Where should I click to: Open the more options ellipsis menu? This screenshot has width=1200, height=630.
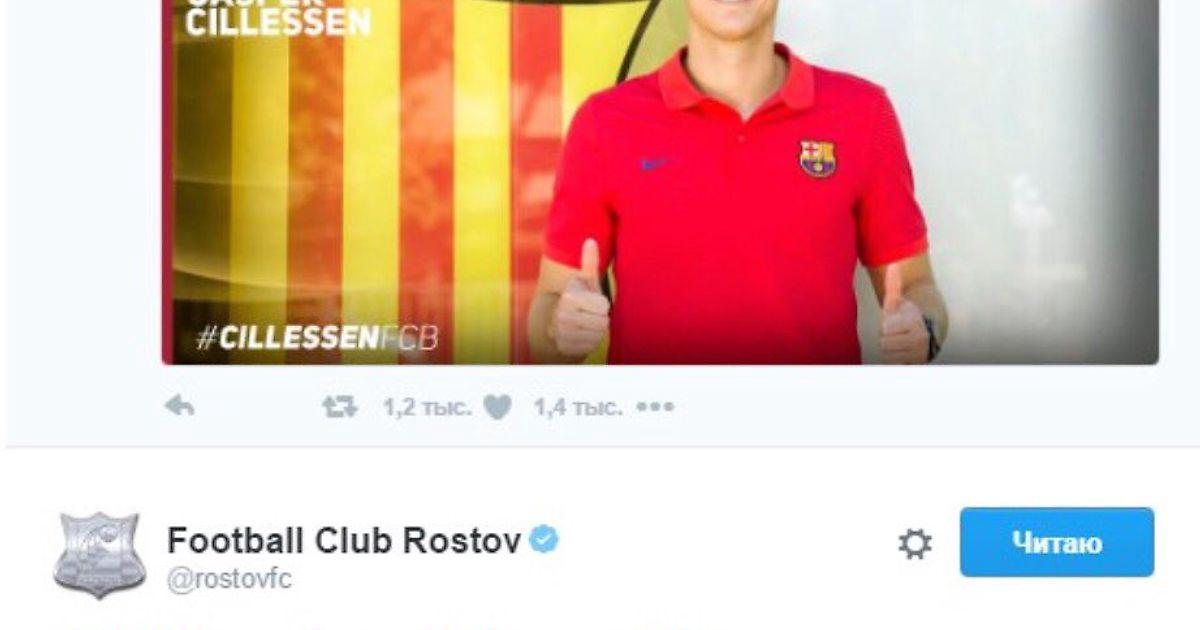[x=656, y=407]
